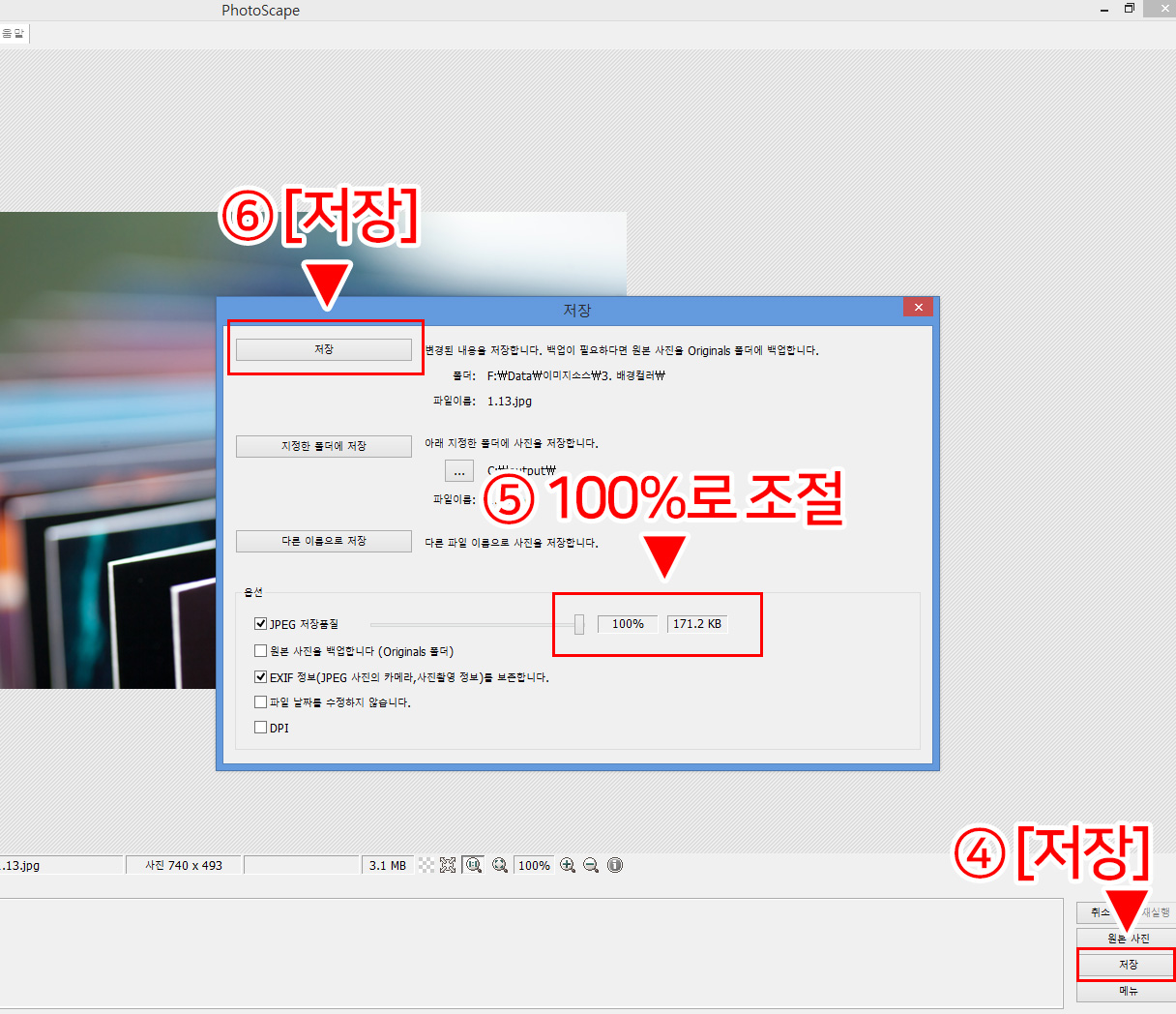Screen dimensions: 1176x1014
Task: Toggle the JPEG 저장품질 checkbox
Action: pyautogui.click(x=260, y=624)
